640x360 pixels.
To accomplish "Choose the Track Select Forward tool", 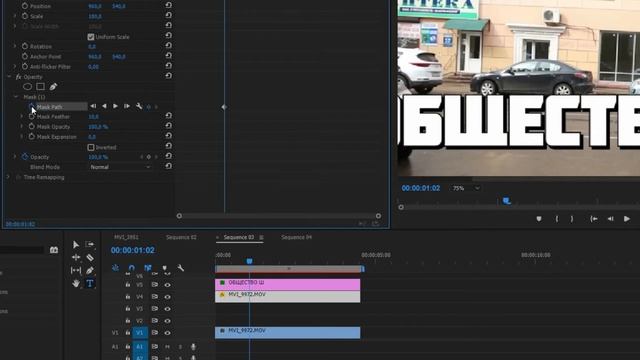I will coord(90,244).
